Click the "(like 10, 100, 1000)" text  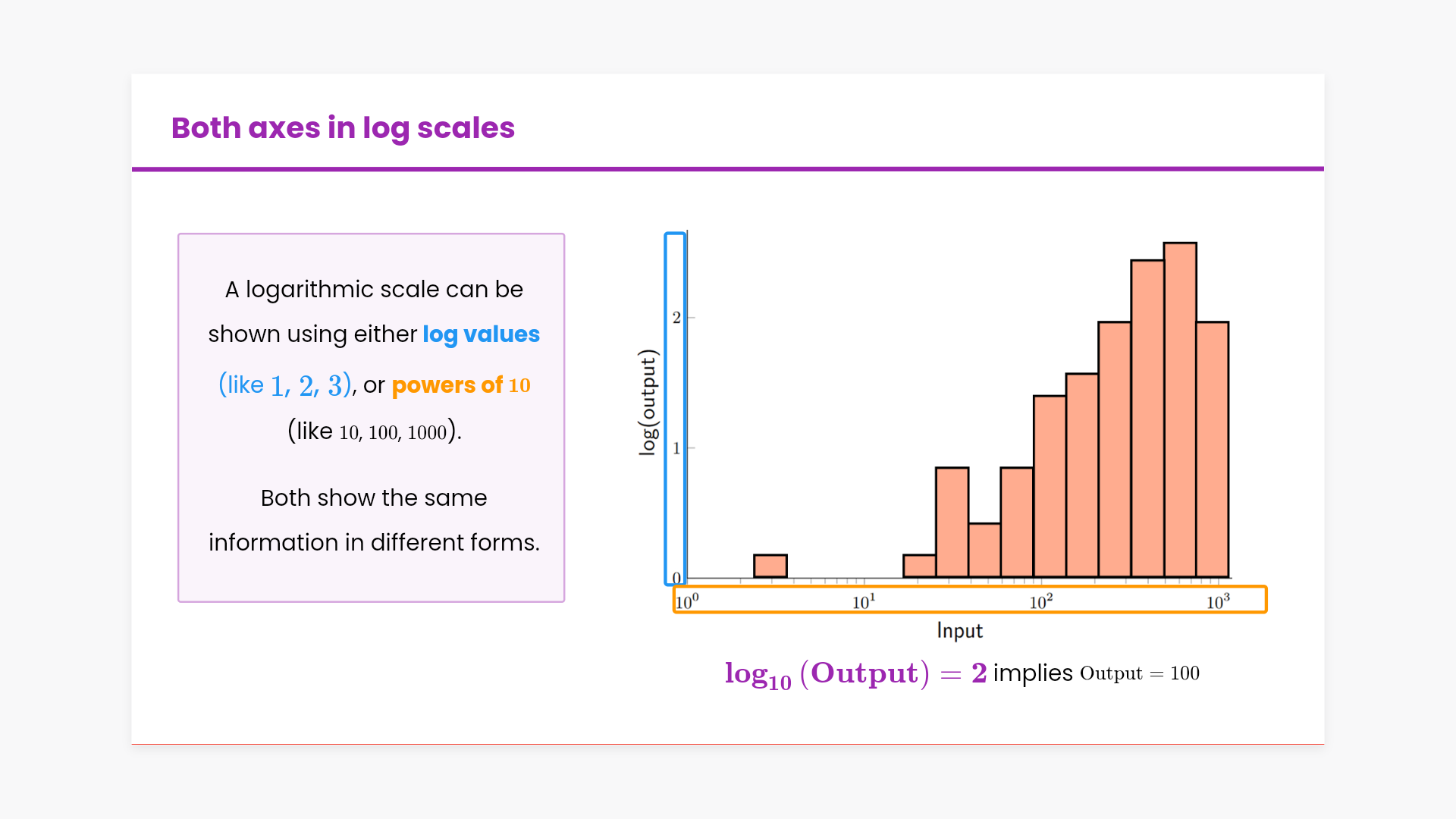tap(375, 431)
